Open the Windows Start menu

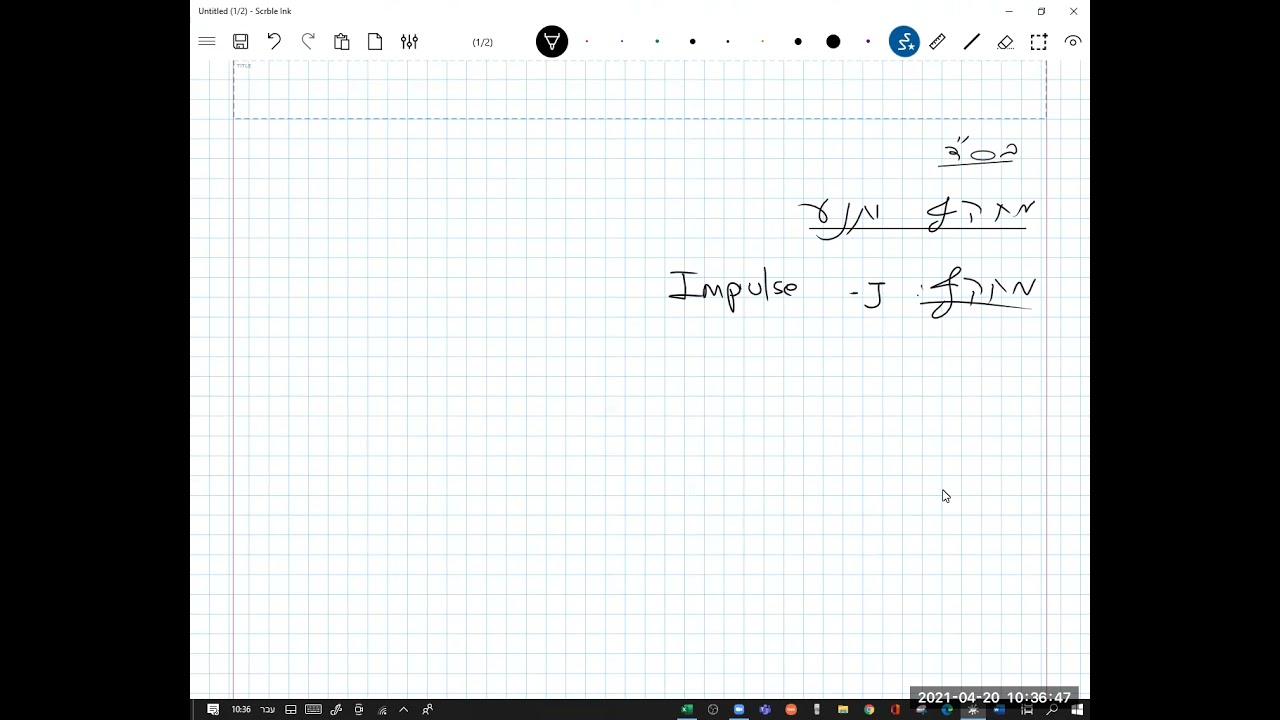1077,710
